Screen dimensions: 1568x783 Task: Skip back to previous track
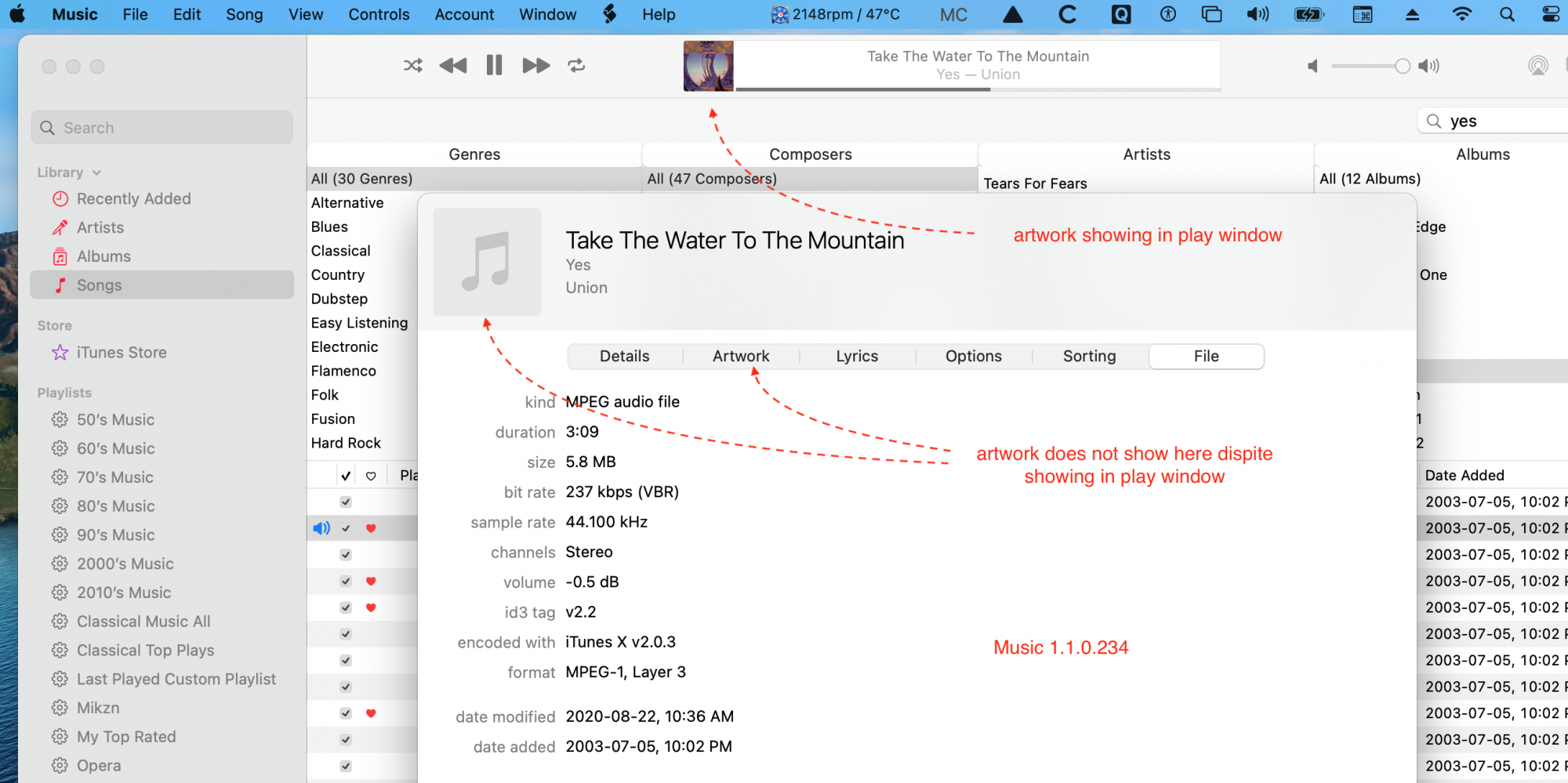tap(453, 66)
